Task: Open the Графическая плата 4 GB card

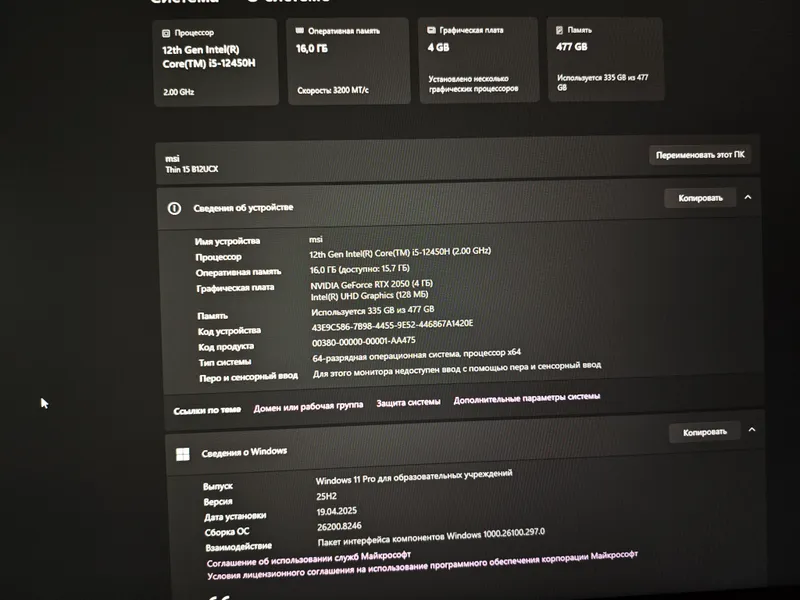Action: click(479, 60)
